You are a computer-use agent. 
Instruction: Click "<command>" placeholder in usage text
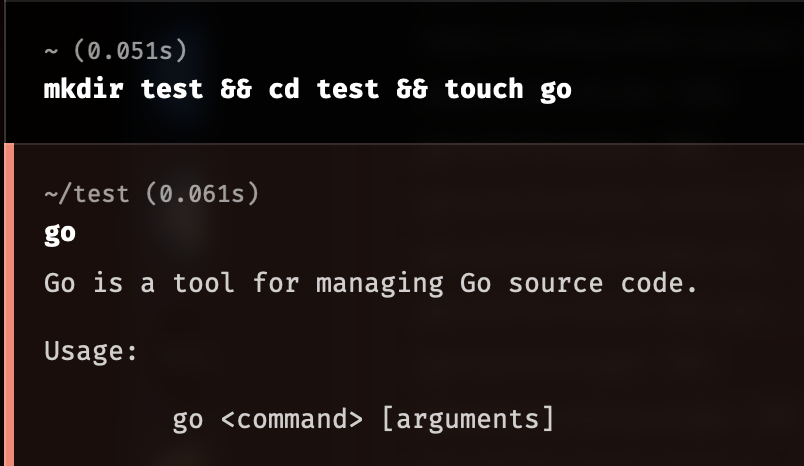pyautogui.click(x=292, y=419)
